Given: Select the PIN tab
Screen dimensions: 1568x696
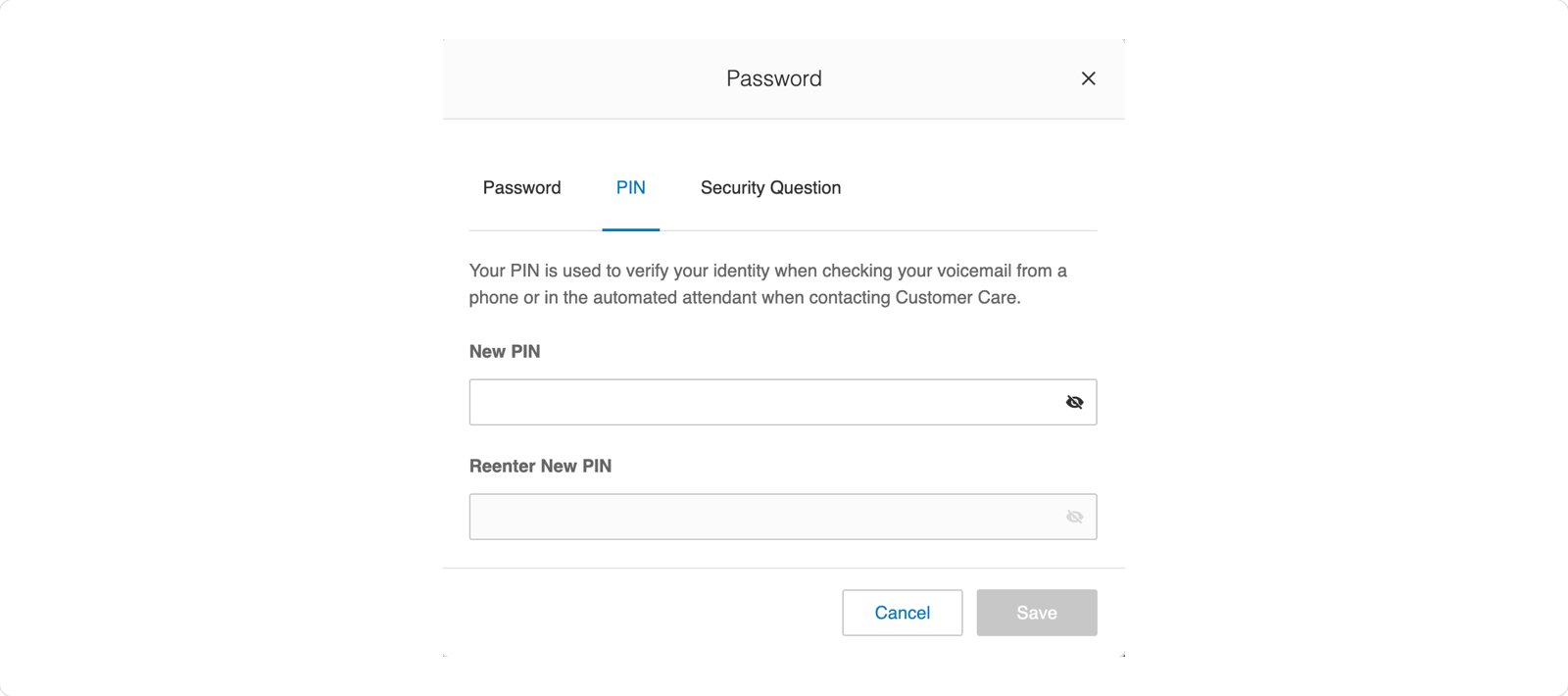Looking at the screenshot, I should pyautogui.click(x=630, y=187).
